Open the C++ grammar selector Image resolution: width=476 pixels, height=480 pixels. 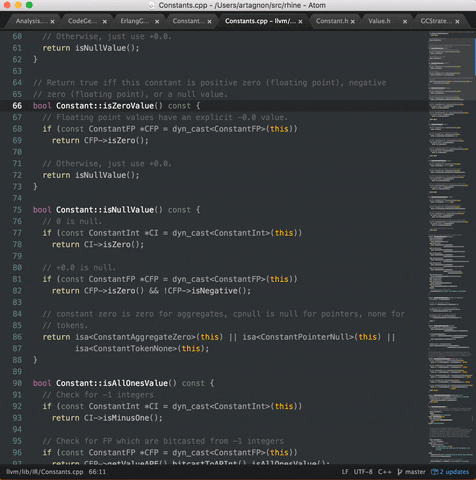coord(384,472)
